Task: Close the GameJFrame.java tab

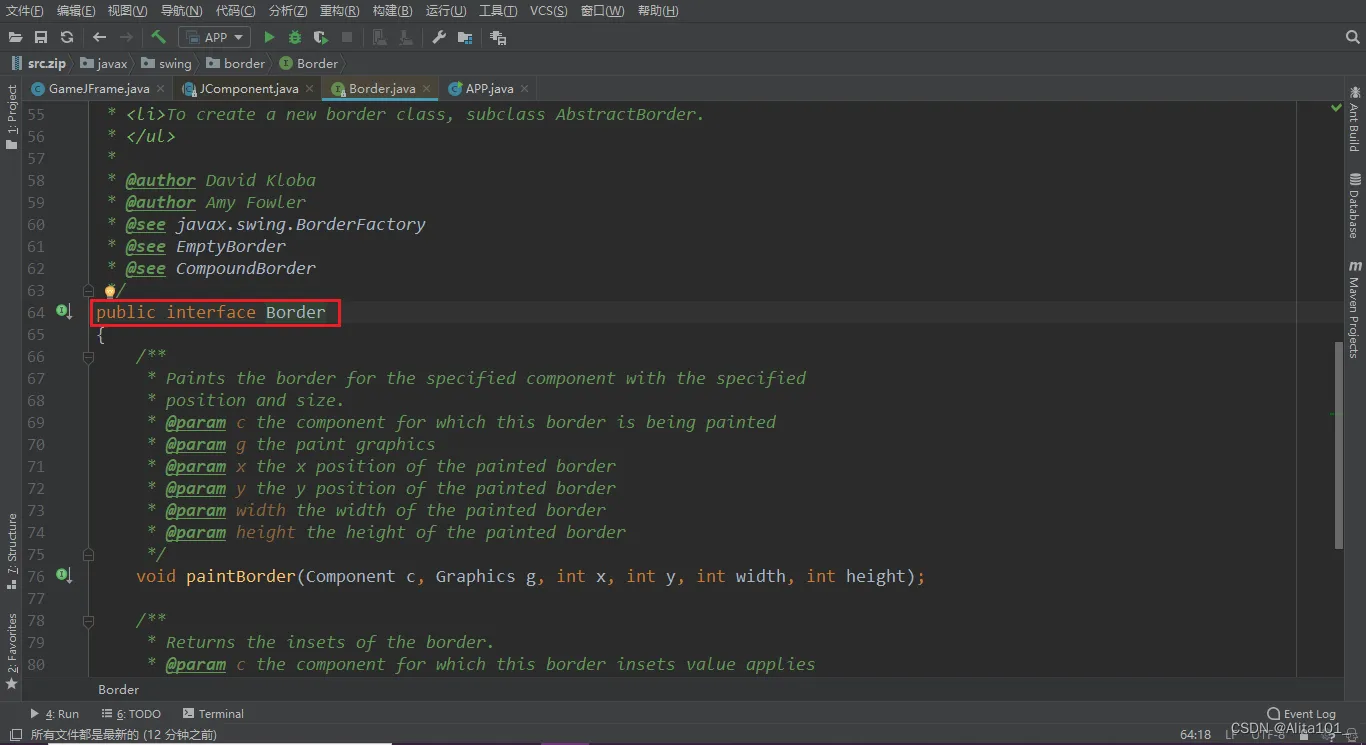Action: [x=161, y=88]
